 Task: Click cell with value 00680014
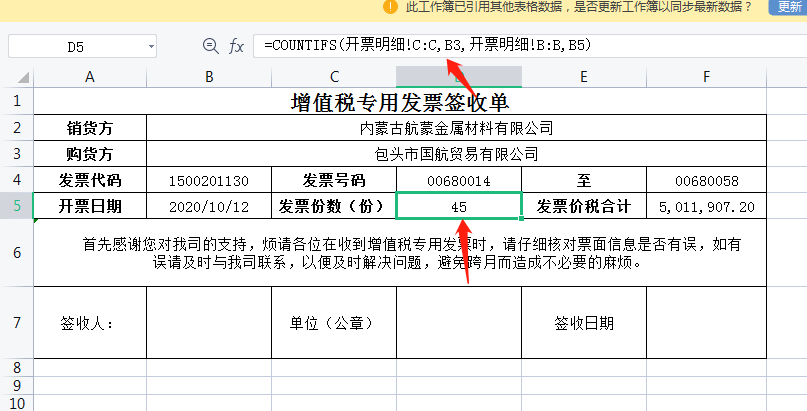[x=459, y=181]
